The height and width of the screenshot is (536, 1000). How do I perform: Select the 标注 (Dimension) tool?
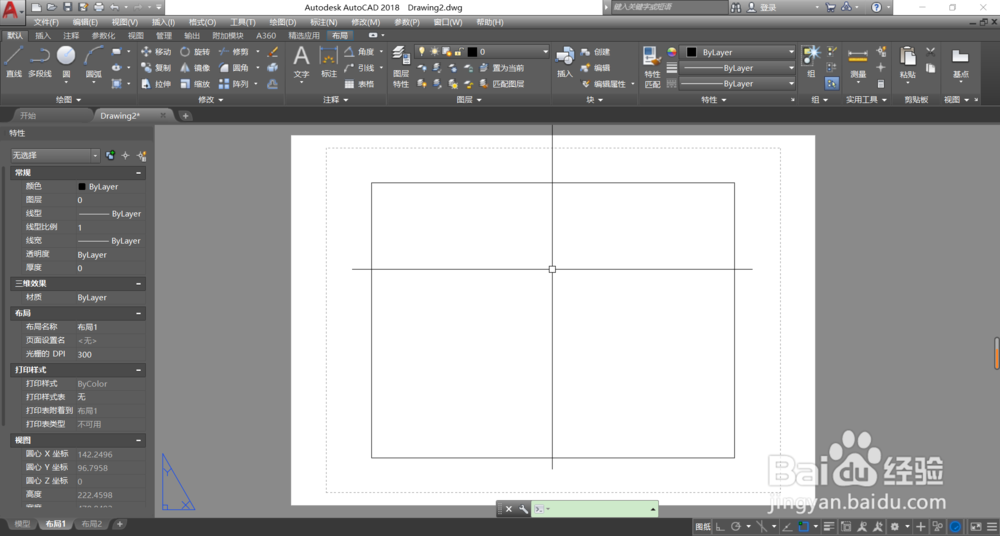point(328,63)
